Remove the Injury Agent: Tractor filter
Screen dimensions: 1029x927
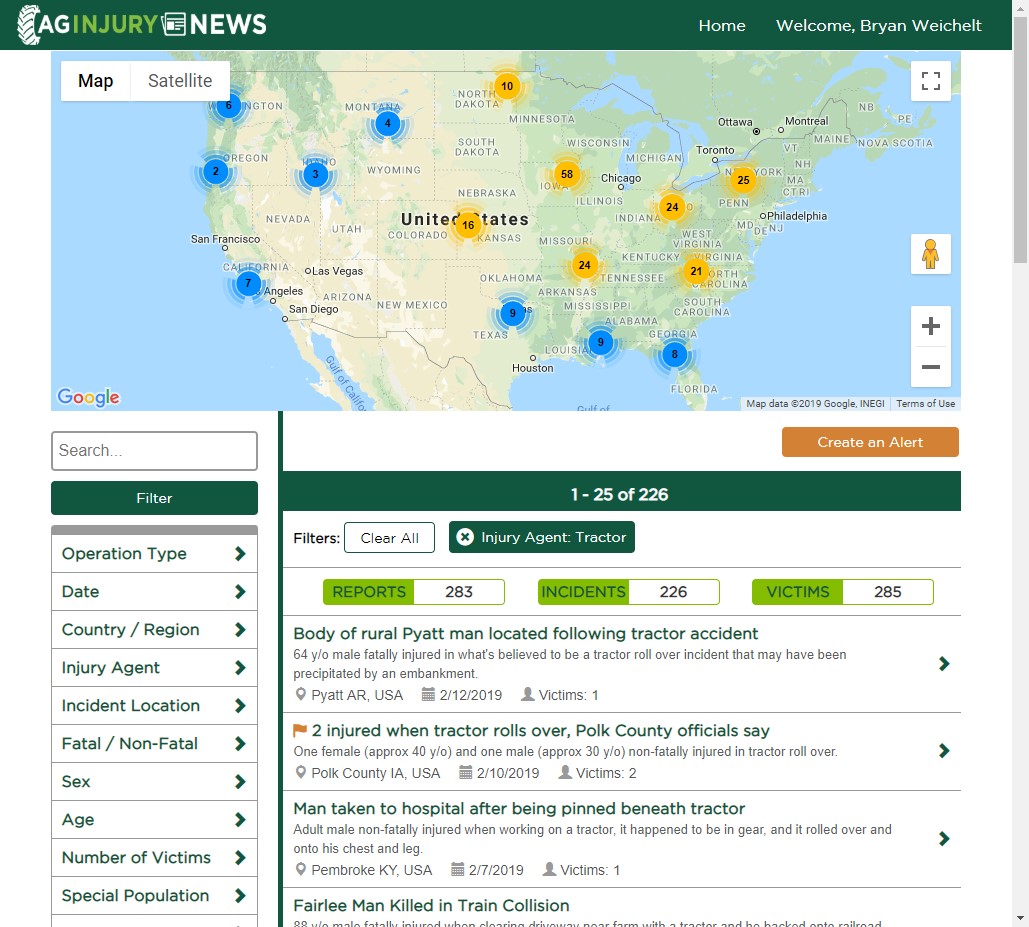pos(465,537)
